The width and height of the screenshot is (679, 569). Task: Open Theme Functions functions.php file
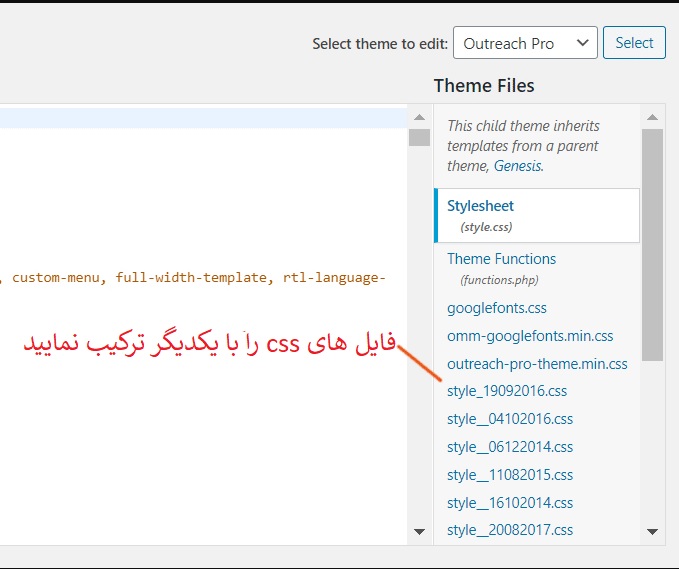[x=501, y=268]
